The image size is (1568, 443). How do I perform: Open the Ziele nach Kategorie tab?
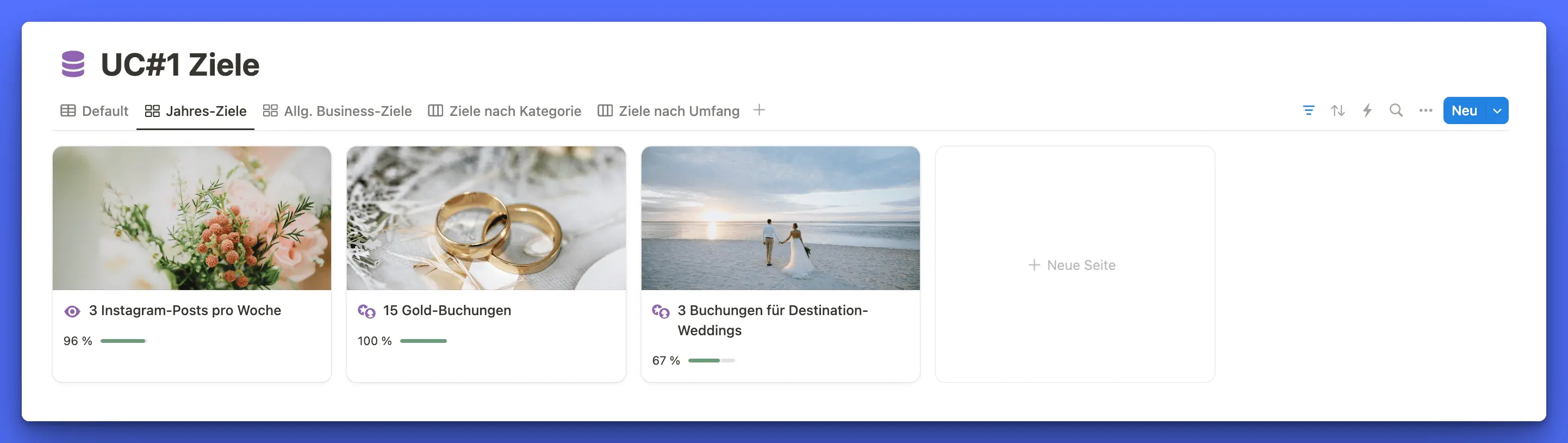click(x=505, y=111)
